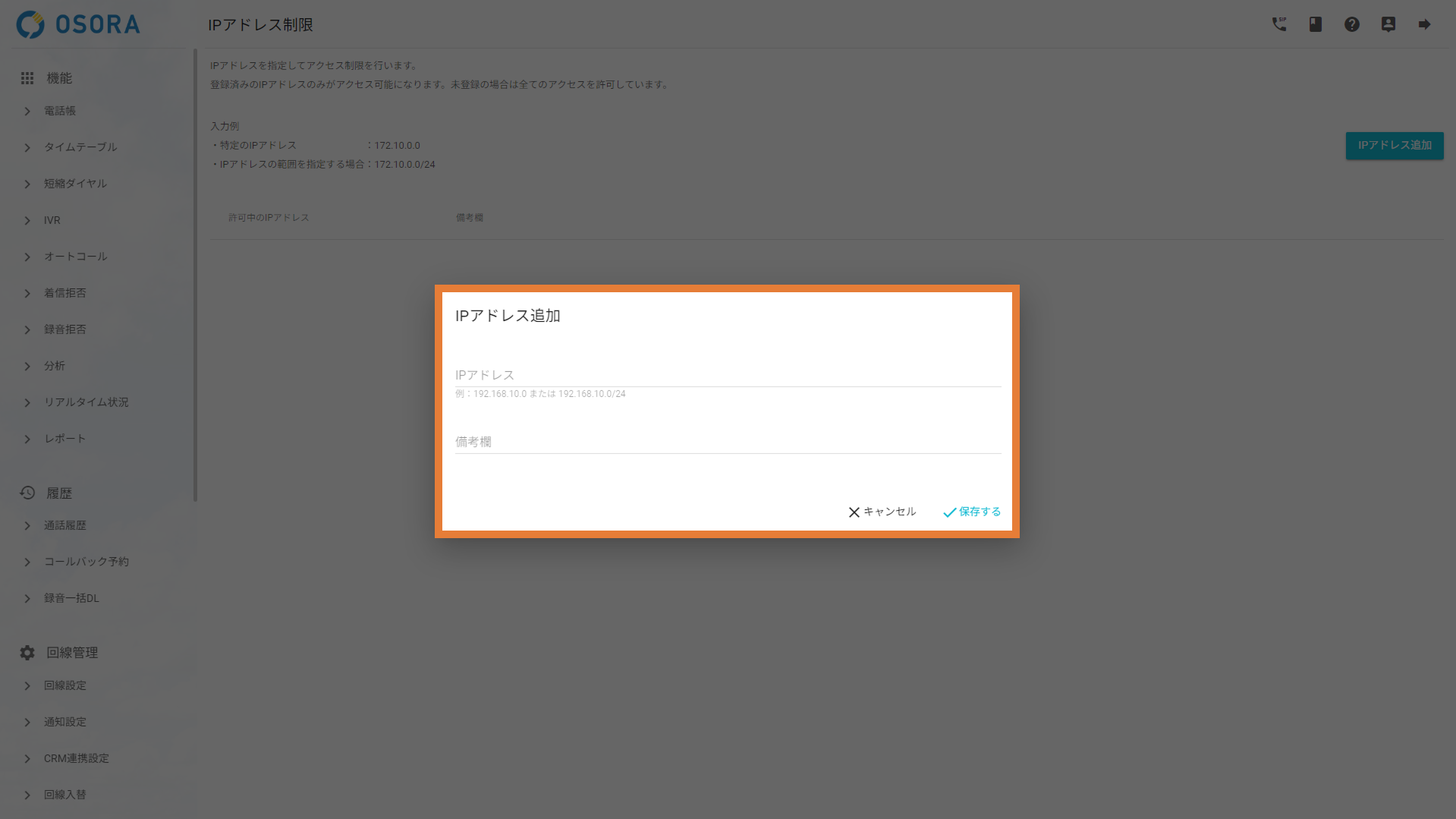Viewport: 1456px width, 819px height.
Task: Expand the 電話帳 sidebar item
Action: click(60, 111)
